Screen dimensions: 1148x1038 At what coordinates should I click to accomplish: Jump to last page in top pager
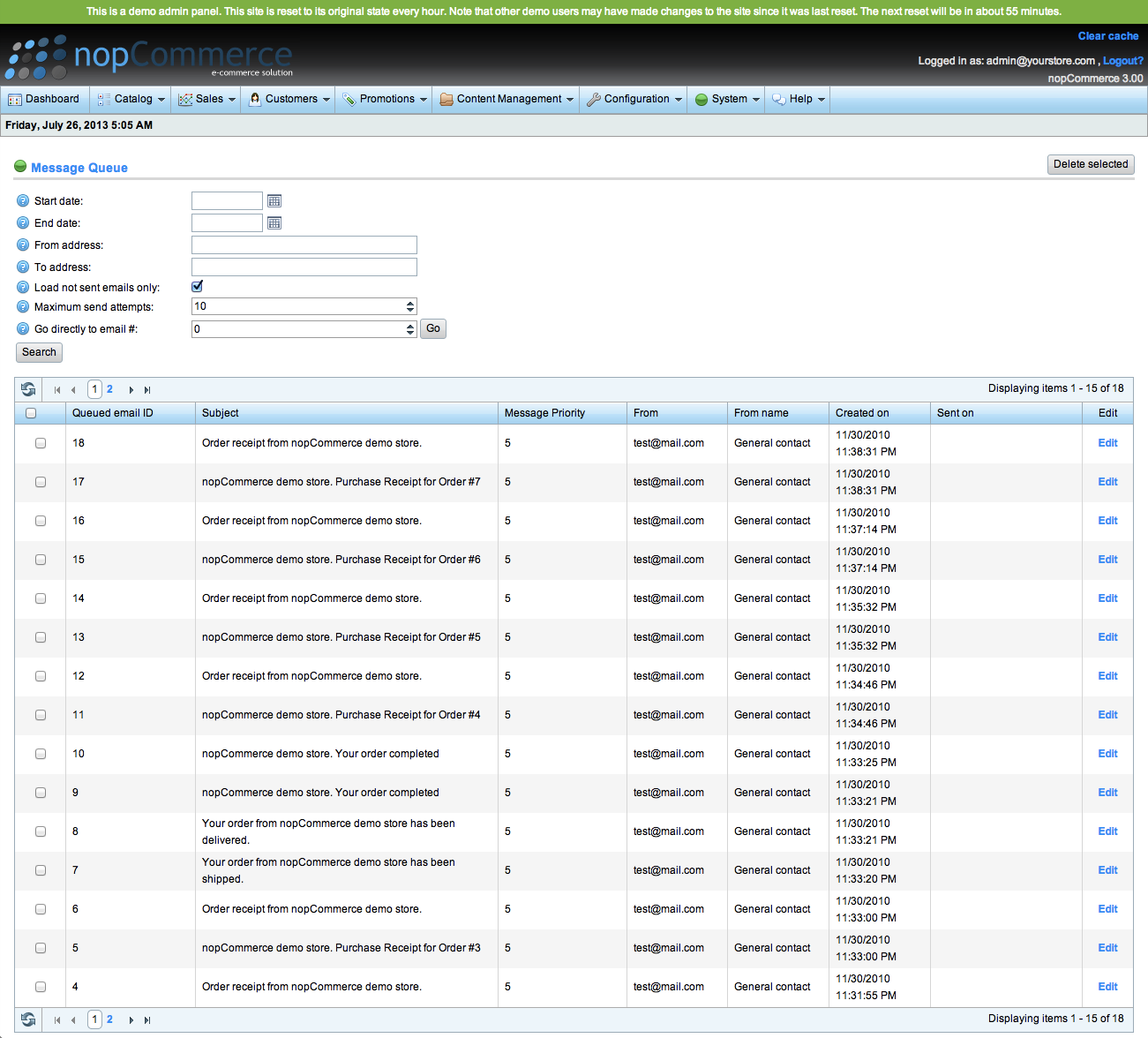[x=147, y=390]
